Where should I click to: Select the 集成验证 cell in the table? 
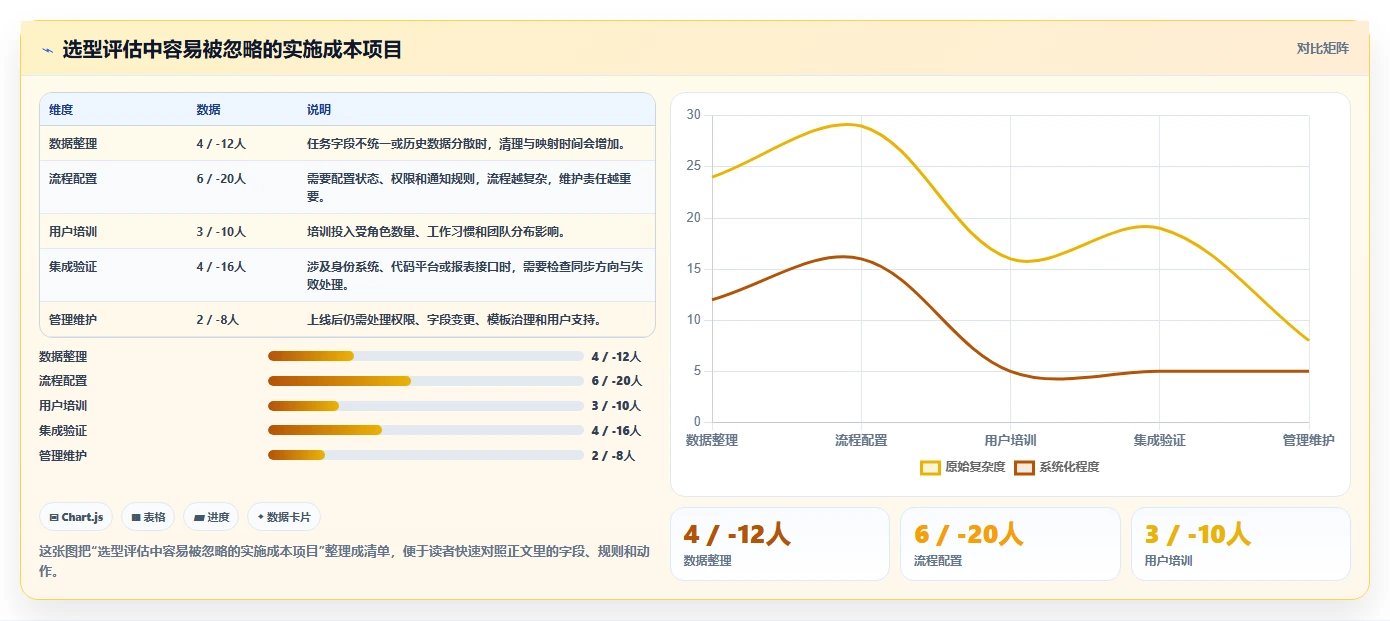click(x=73, y=267)
